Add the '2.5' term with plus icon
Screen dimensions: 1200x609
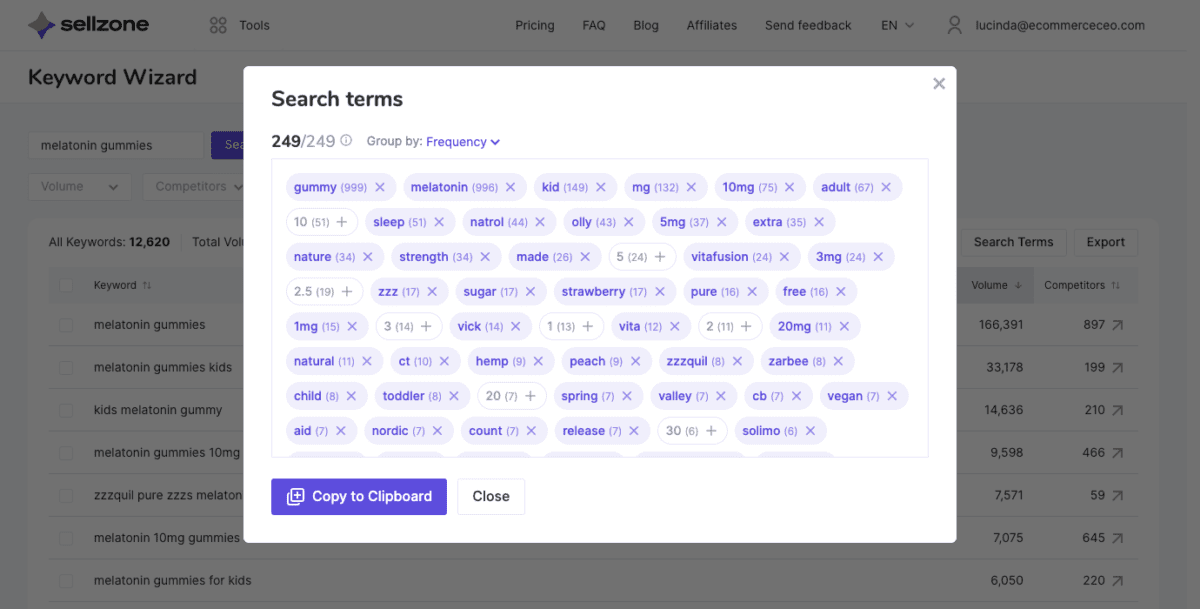(x=347, y=292)
